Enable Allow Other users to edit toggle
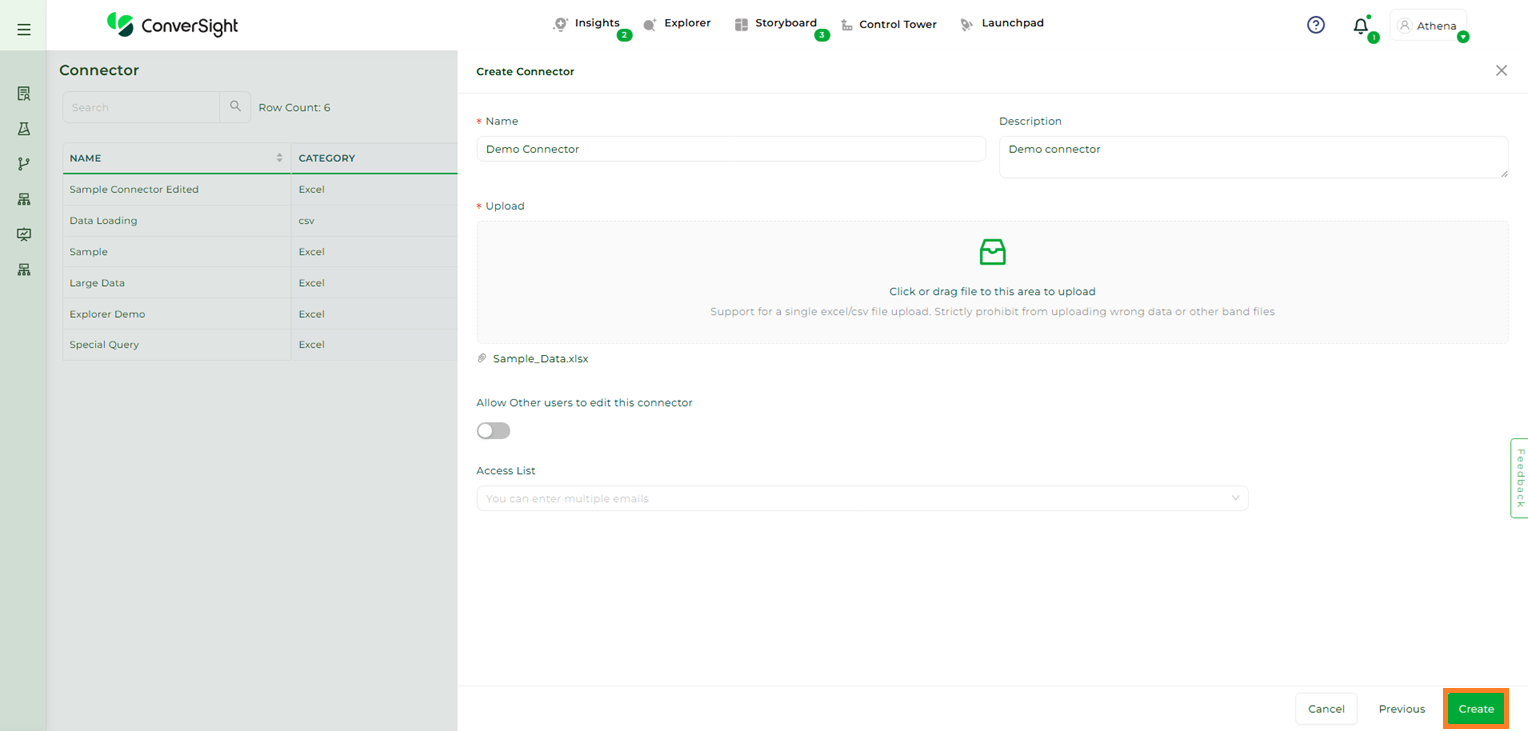This screenshot has width=1528, height=731. click(x=493, y=431)
